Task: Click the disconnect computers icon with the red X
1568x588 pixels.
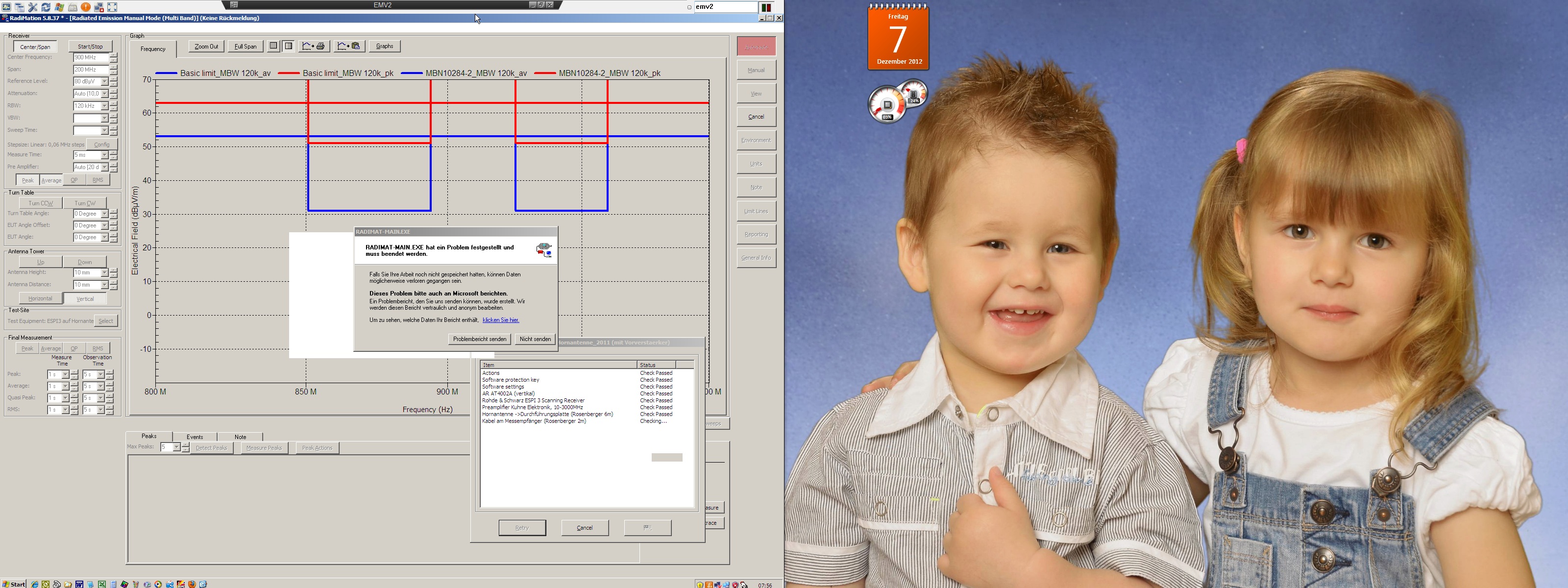Action: click(x=99, y=7)
